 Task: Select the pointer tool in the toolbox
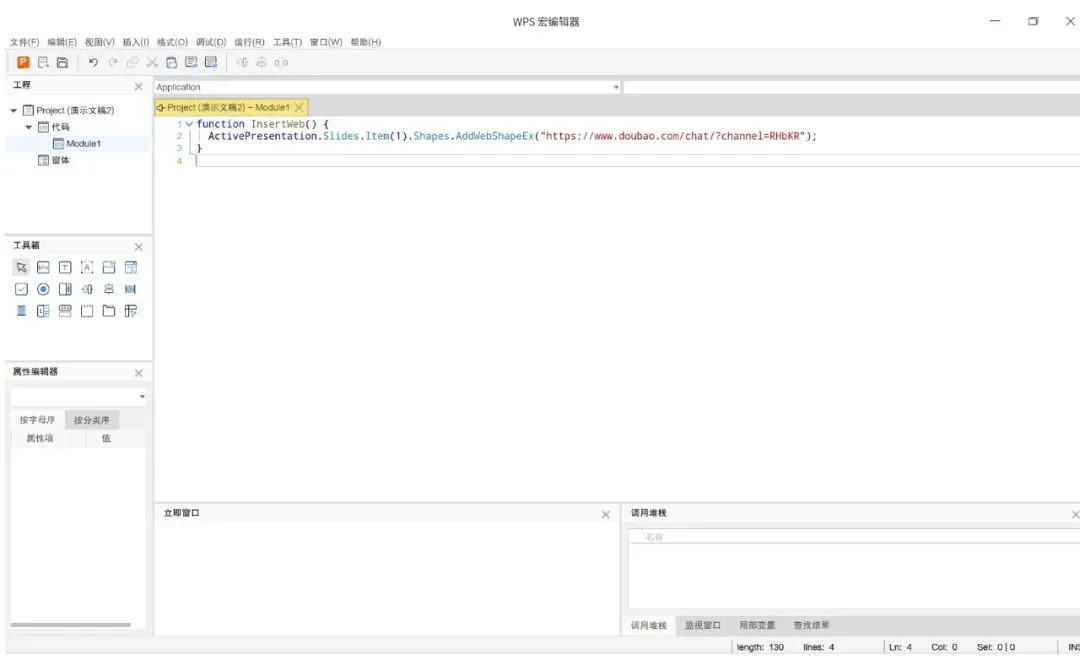point(21,267)
